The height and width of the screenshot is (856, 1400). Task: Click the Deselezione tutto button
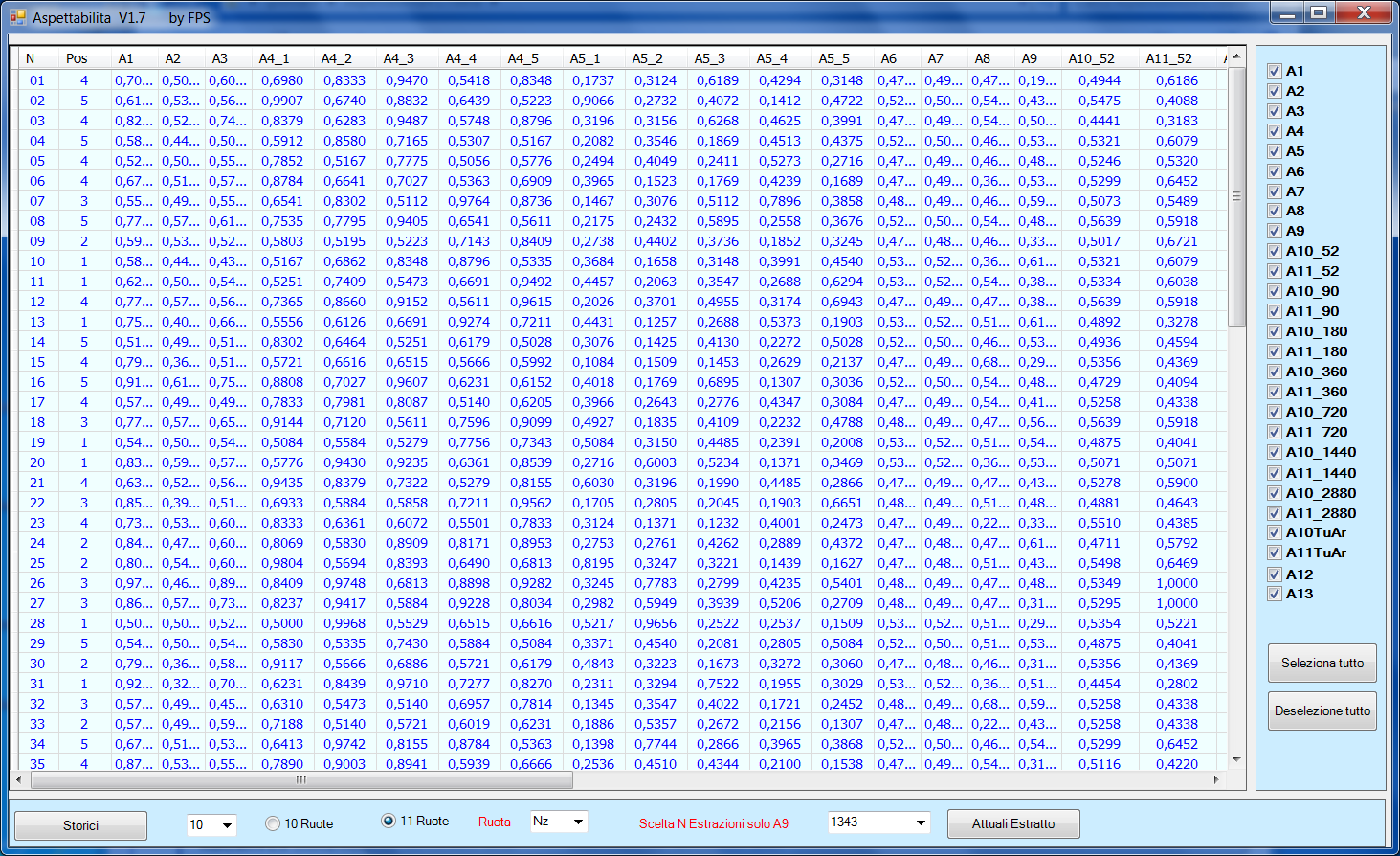(x=1322, y=710)
